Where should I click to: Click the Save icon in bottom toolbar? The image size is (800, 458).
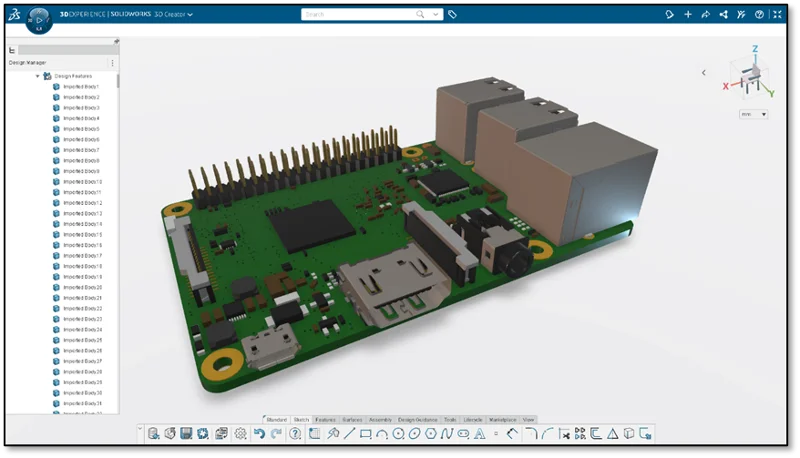186,434
